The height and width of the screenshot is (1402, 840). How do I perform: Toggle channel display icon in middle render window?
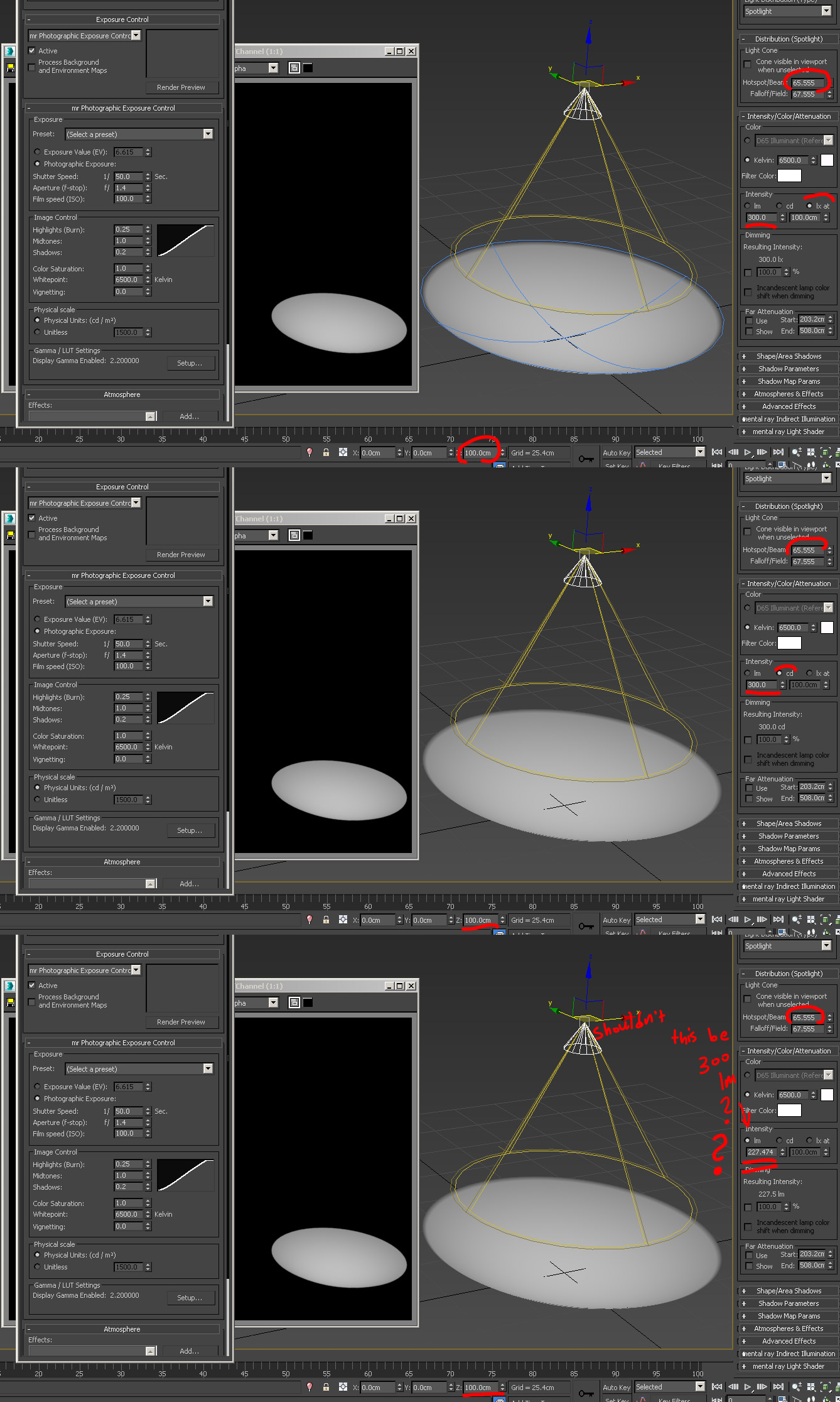pyautogui.click(x=294, y=535)
